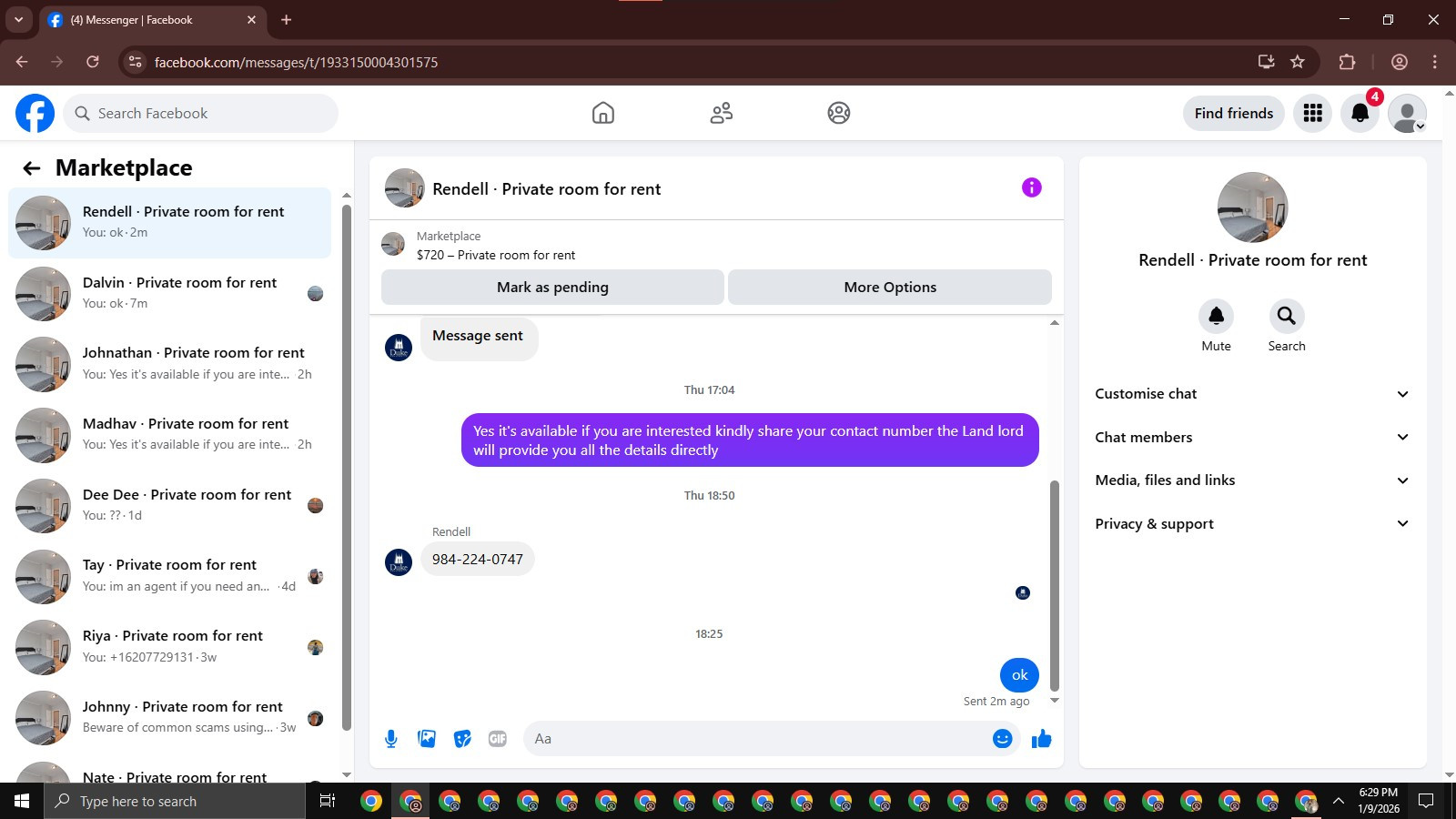Open the Menu grid icon

tap(1312, 114)
